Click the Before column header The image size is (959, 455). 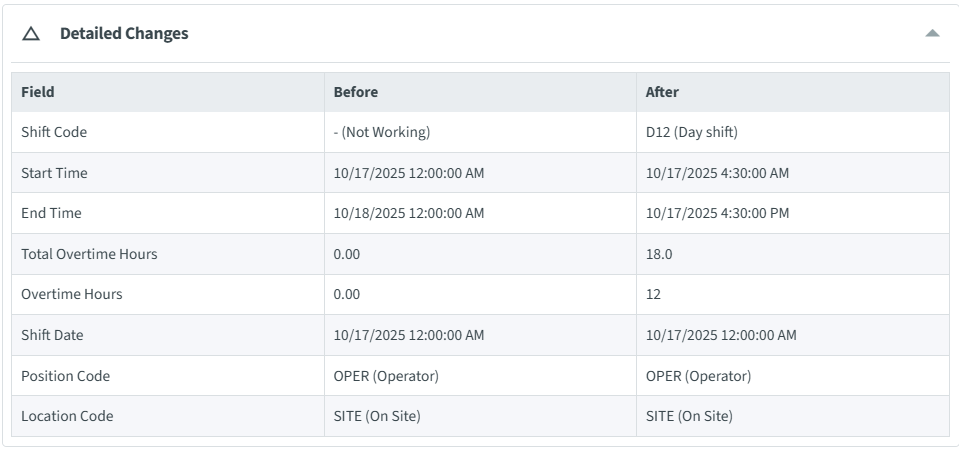coord(356,92)
